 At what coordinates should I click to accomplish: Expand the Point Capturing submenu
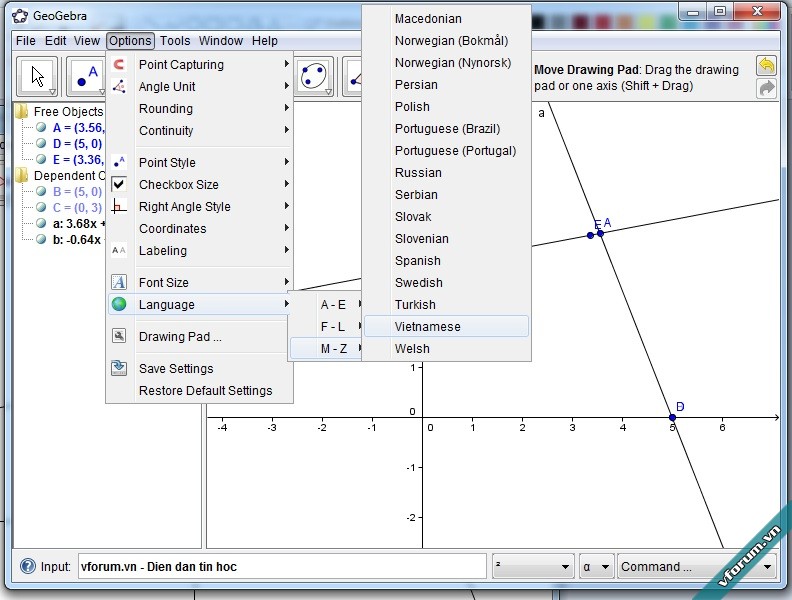pos(286,64)
